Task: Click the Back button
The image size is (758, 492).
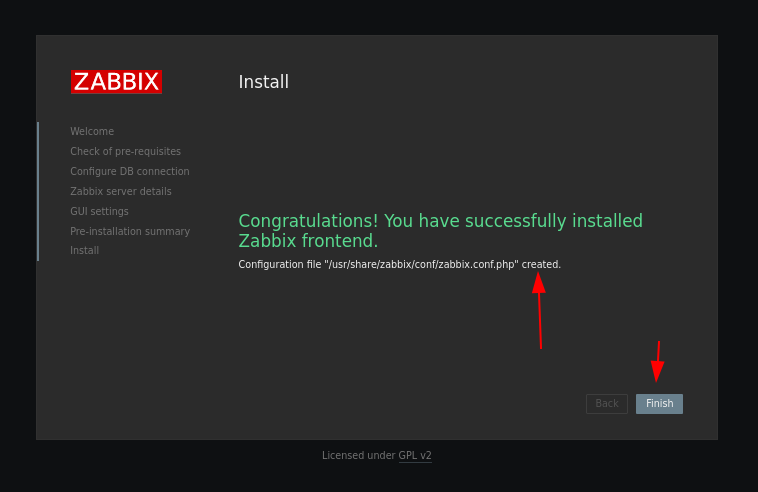Action: tap(607, 404)
